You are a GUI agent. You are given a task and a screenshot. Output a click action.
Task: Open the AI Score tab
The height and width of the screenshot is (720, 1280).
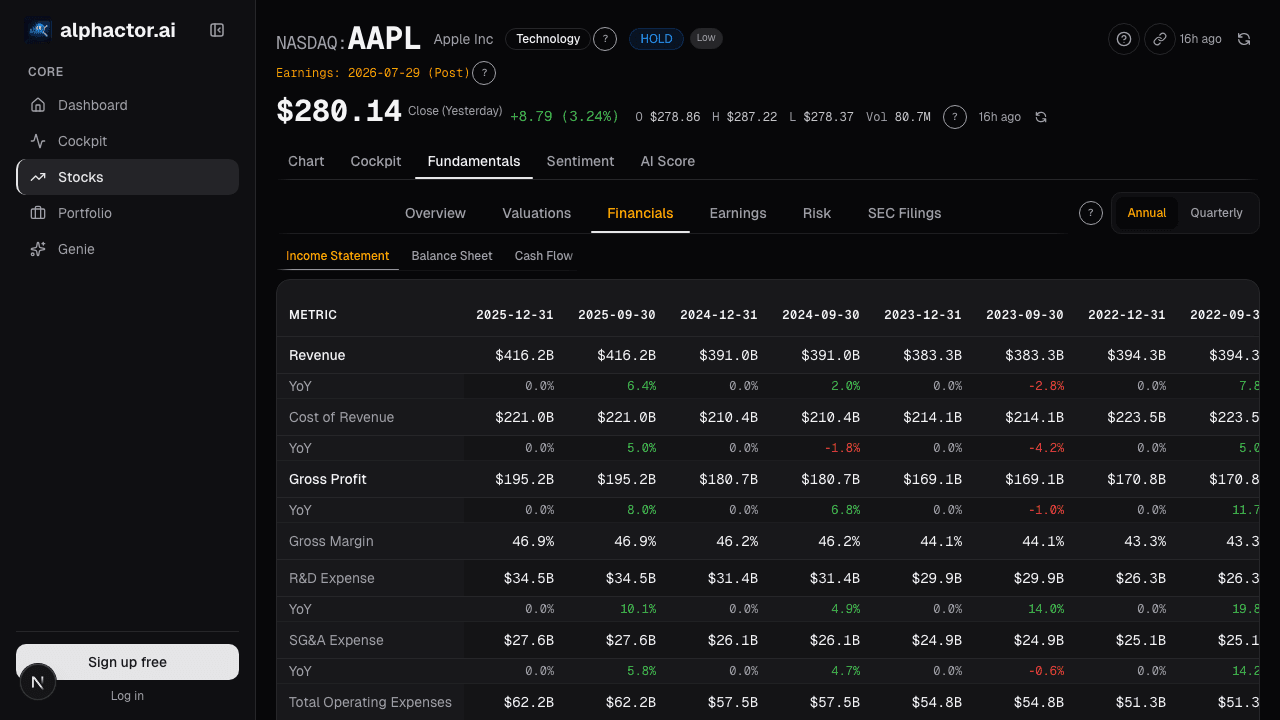click(668, 161)
